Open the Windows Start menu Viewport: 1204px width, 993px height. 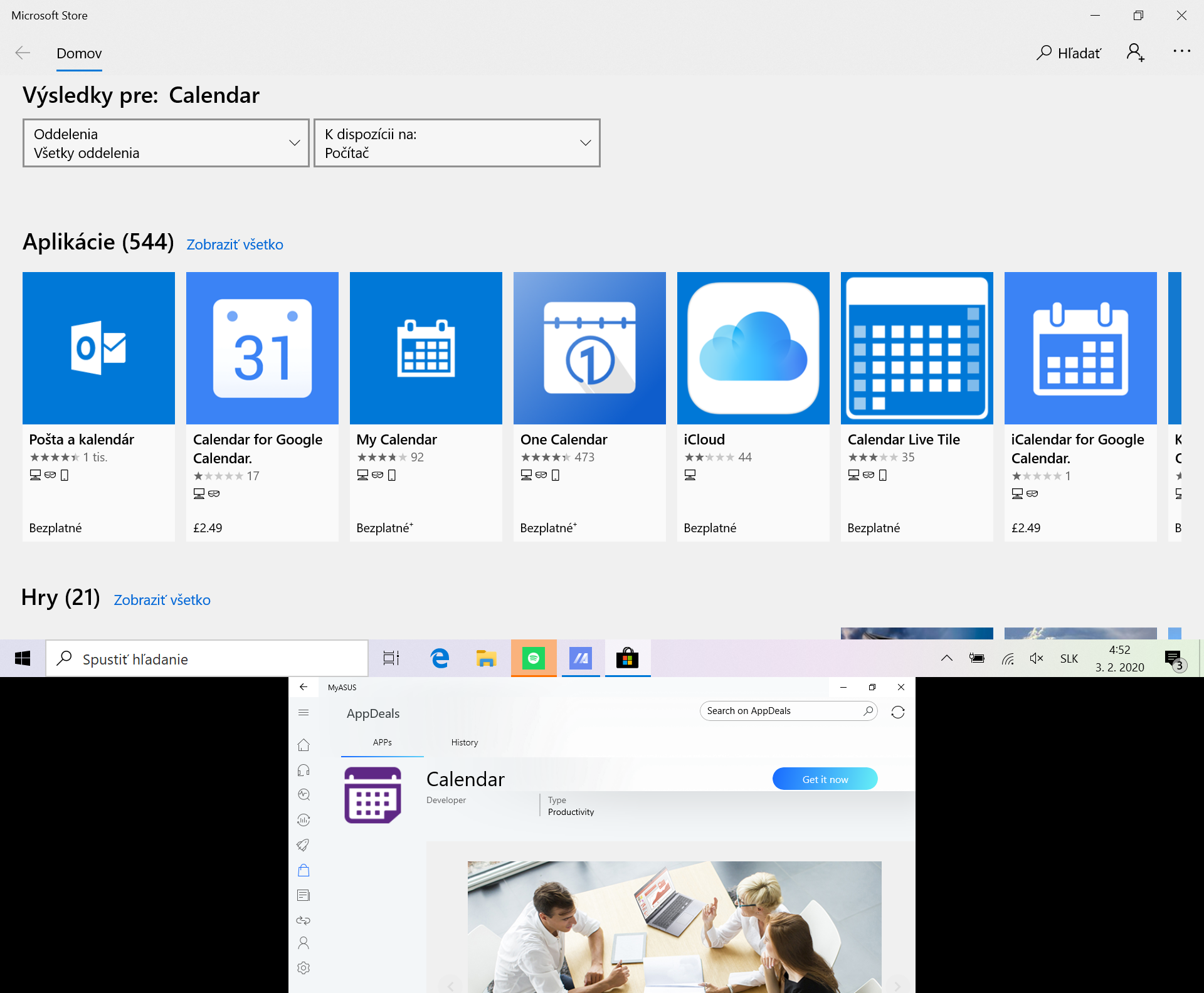click(23, 658)
